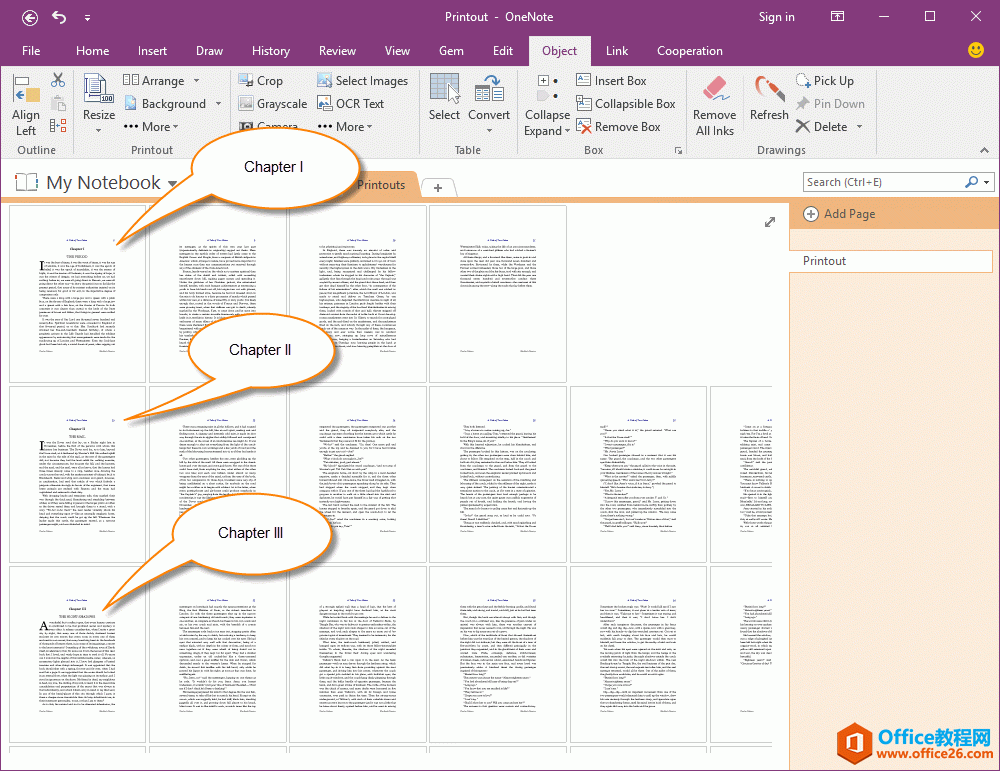The height and width of the screenshot is (771, 1000).
Task: Click the Crop tool
Action: (x=260, y=81)
